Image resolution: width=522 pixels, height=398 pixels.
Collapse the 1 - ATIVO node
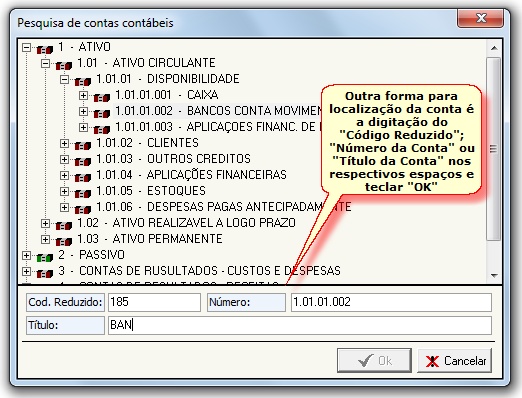[x=26, y=47]
